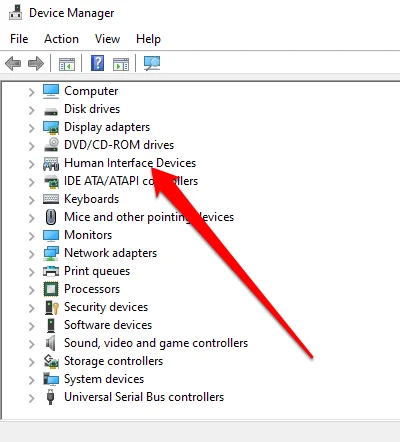
Task: Expand the Universal Serial Bus controllers chevron
Action: tap(31, 398)
